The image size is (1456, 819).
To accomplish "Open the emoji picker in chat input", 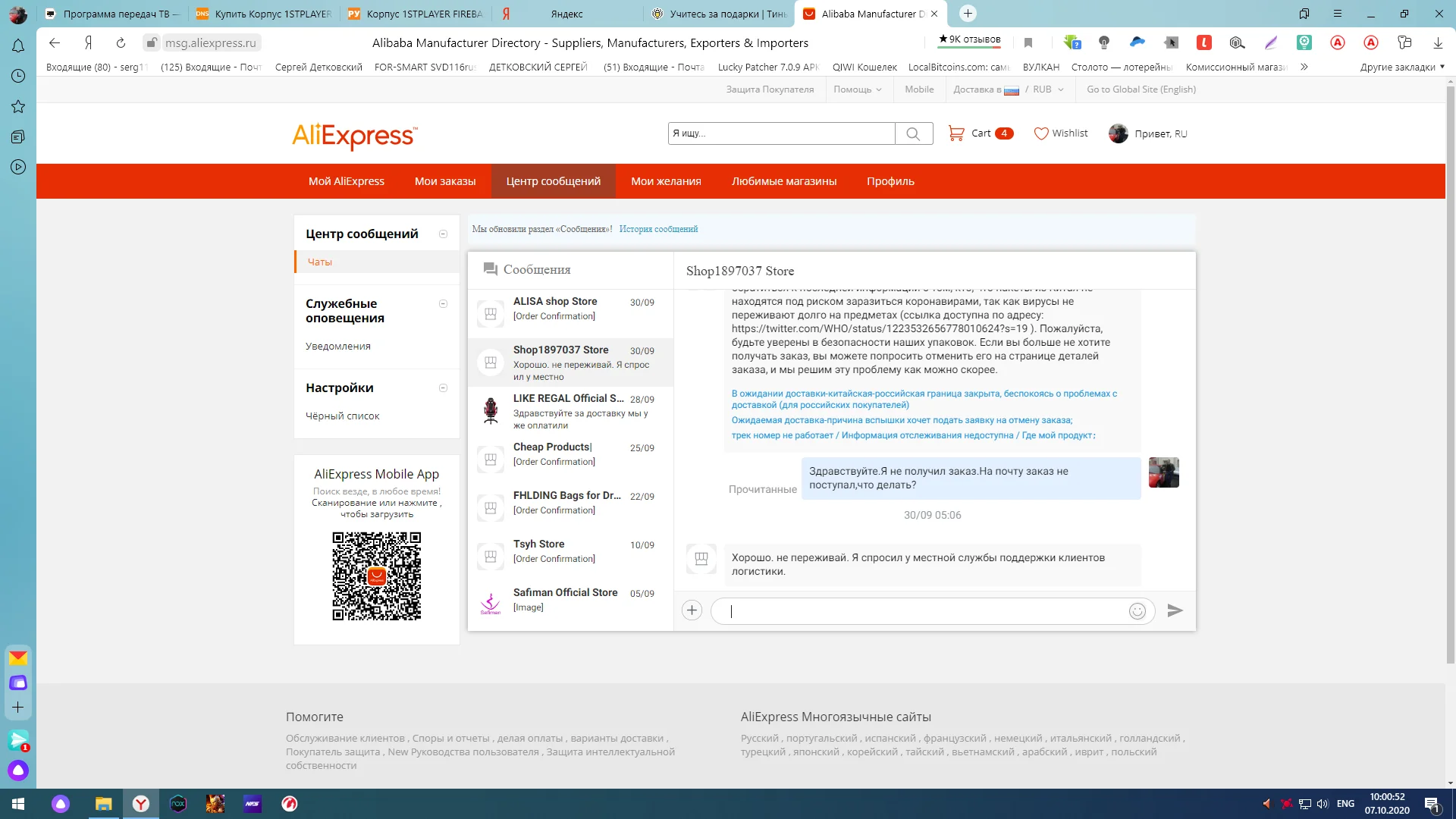I will tap(1137, 611).
